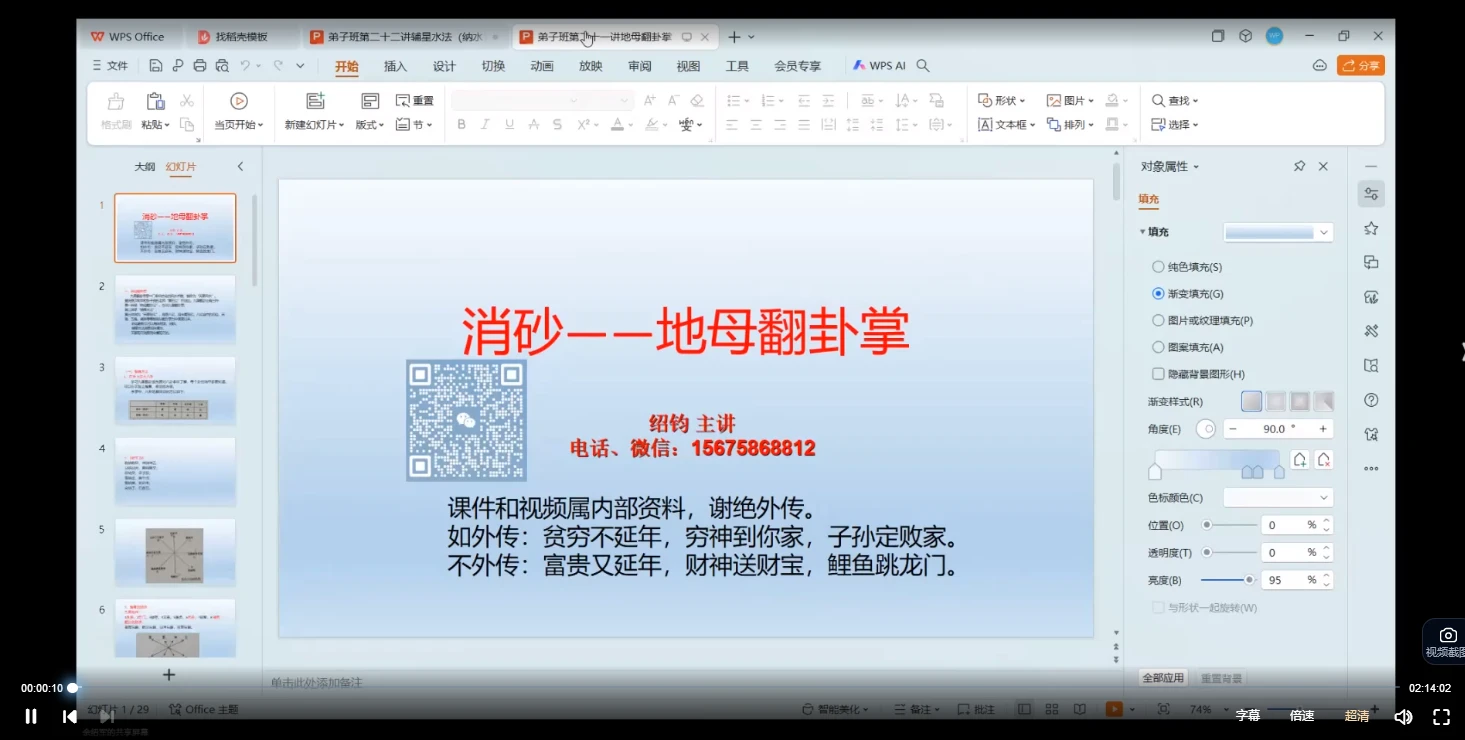The image size is (1465, 740).
Task: Click the search magnifier beside WPS AI
Action: [x=923, y=66]
